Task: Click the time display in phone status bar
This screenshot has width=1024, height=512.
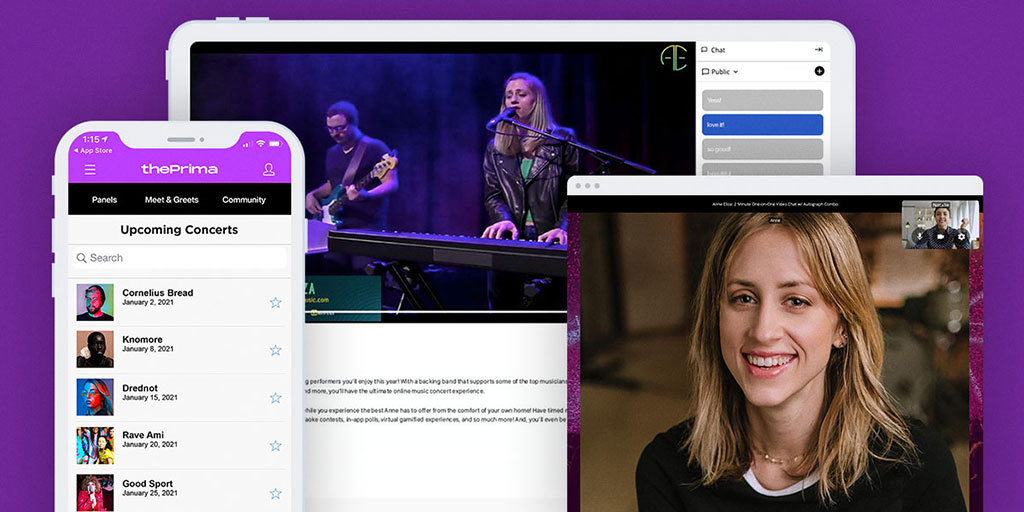Action: pyautogui.click(x=91, y=140)
